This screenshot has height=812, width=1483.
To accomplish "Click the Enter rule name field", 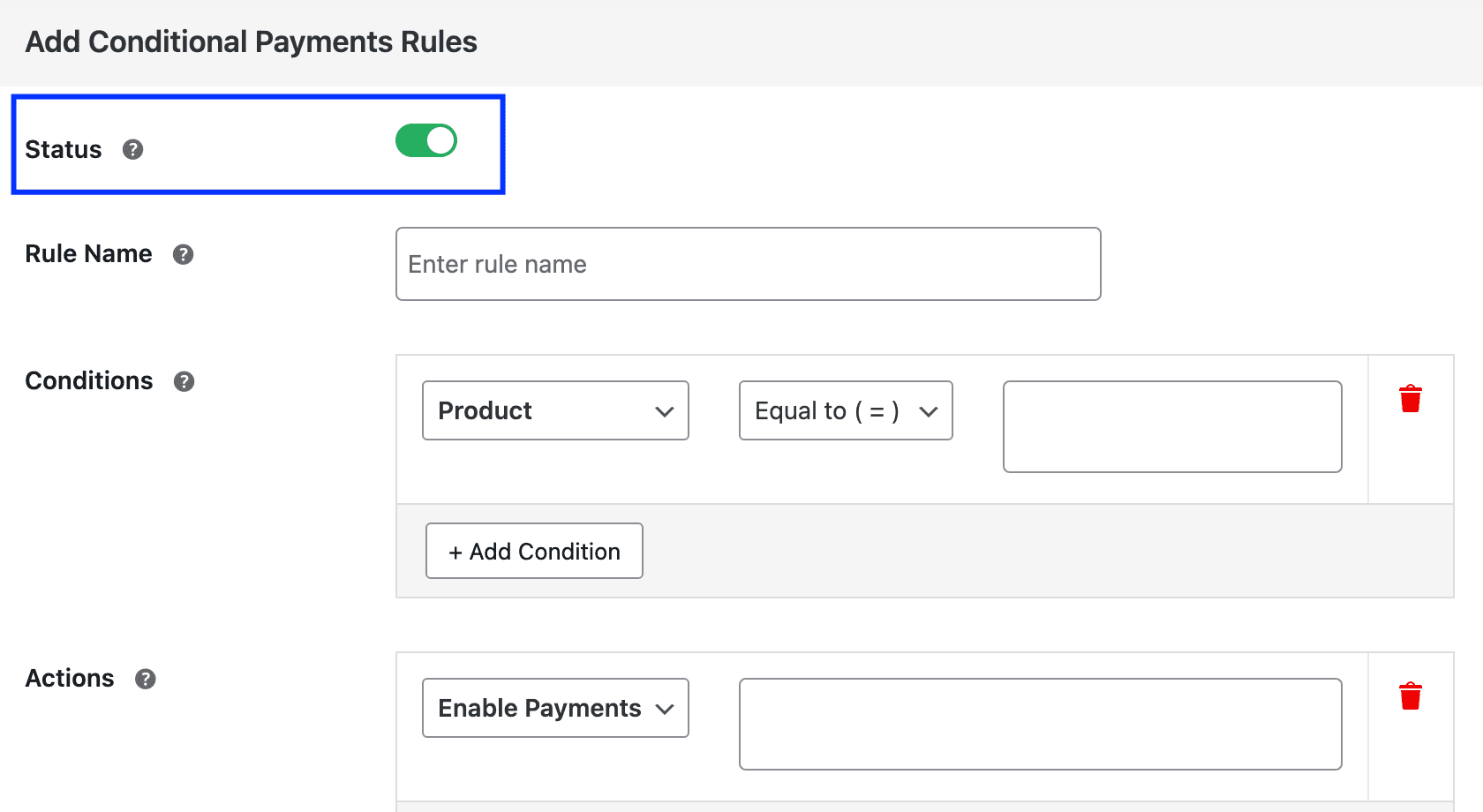I will 748,264.
